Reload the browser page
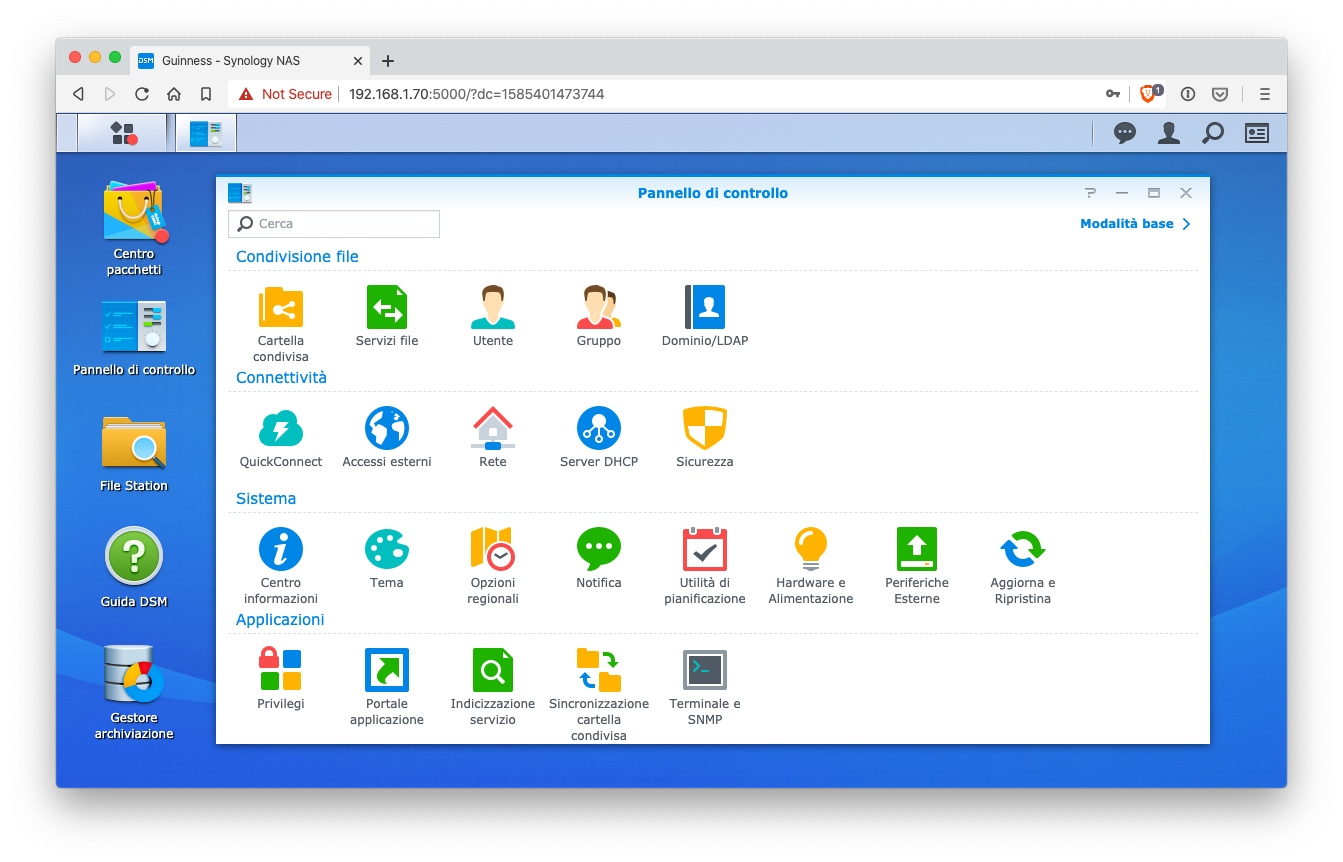1343x862 pixels. (x=142, y=94)
